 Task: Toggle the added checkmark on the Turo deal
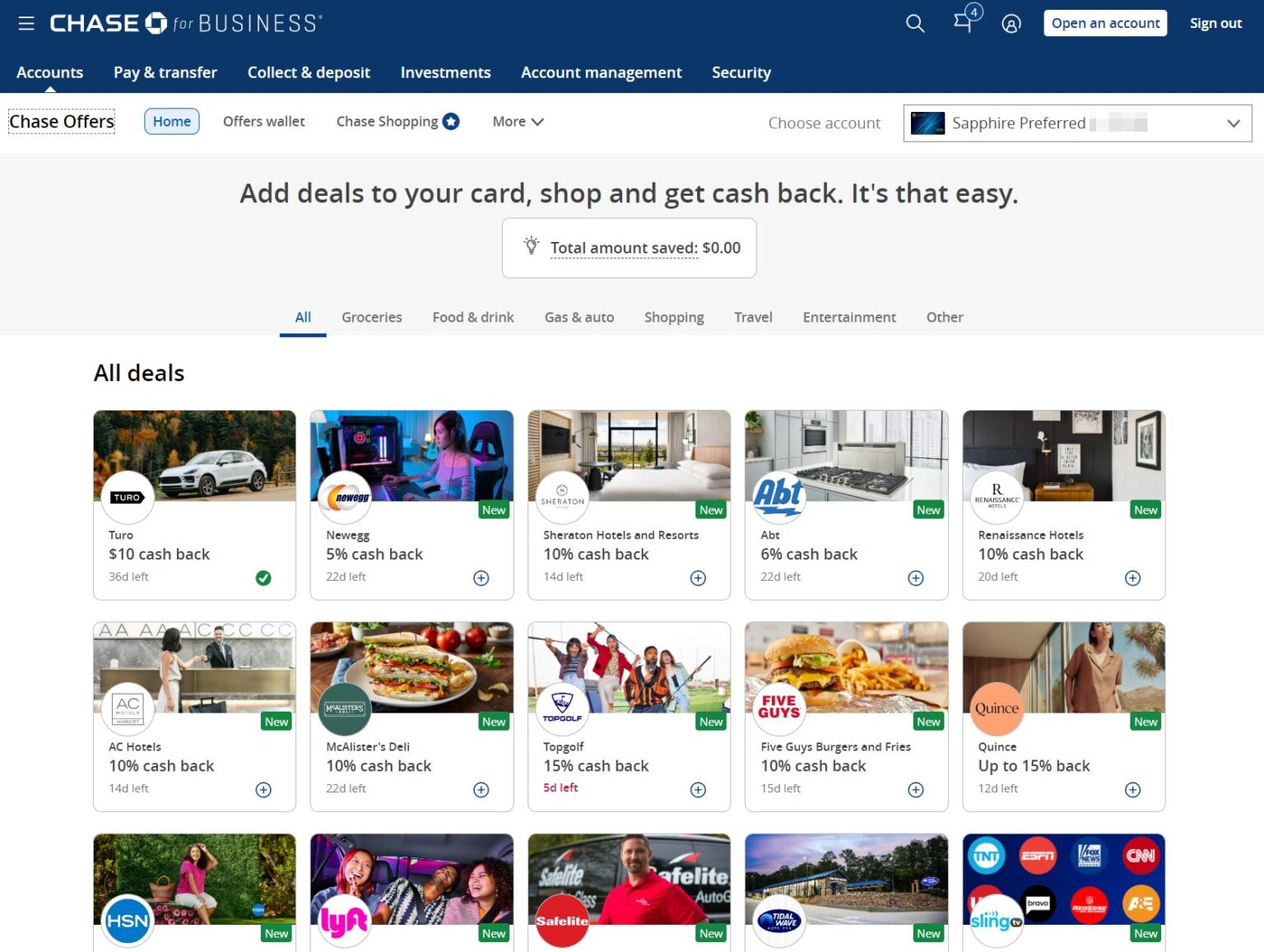(263, 578)
